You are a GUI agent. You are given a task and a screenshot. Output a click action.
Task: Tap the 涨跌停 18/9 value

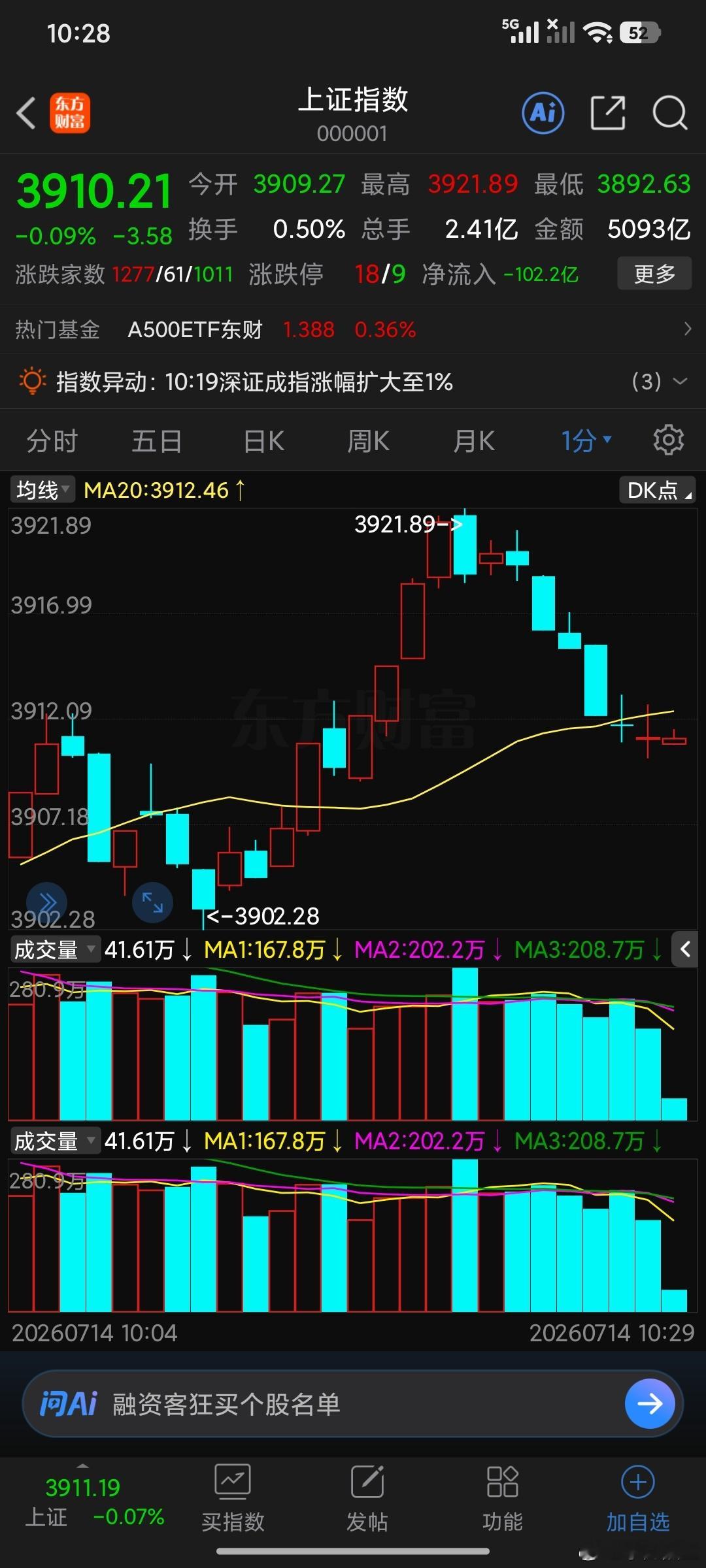click(380, 274)
